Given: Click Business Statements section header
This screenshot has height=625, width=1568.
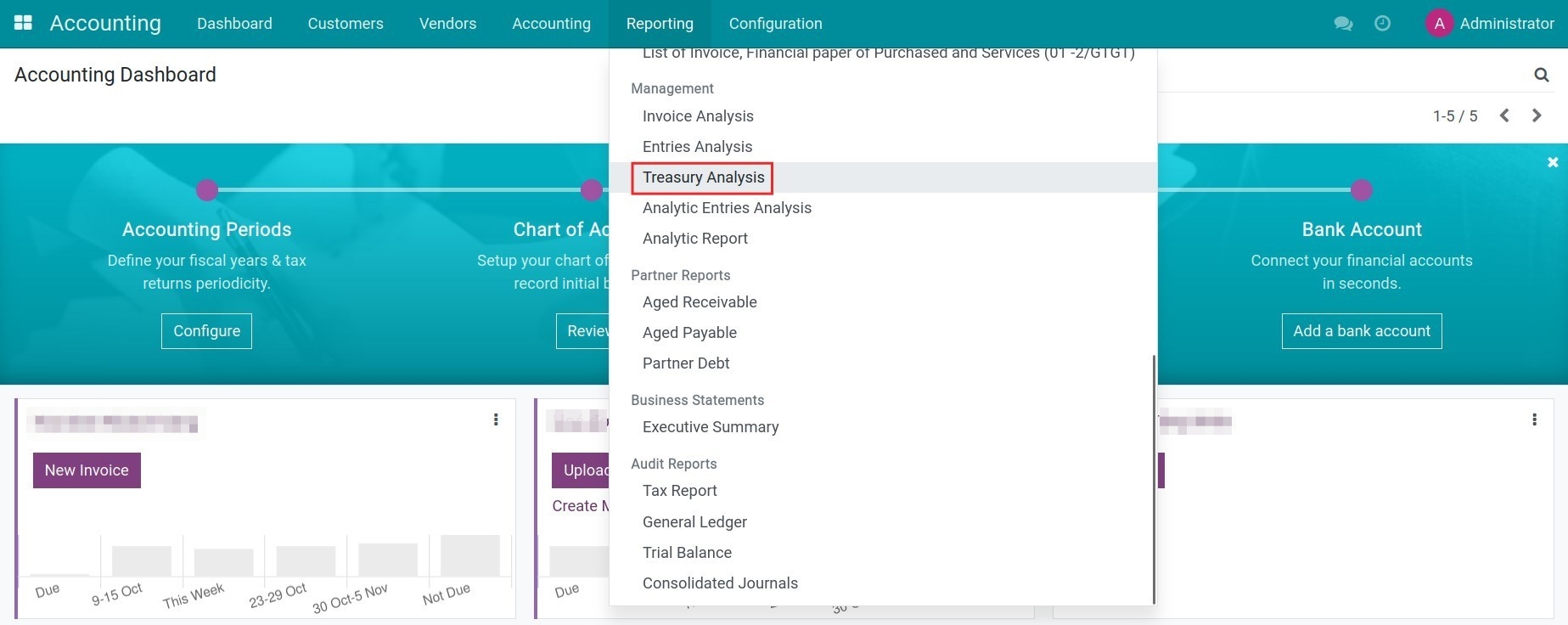Looking at the screenshot, I should pyautogui.click(x=698, y=400).
